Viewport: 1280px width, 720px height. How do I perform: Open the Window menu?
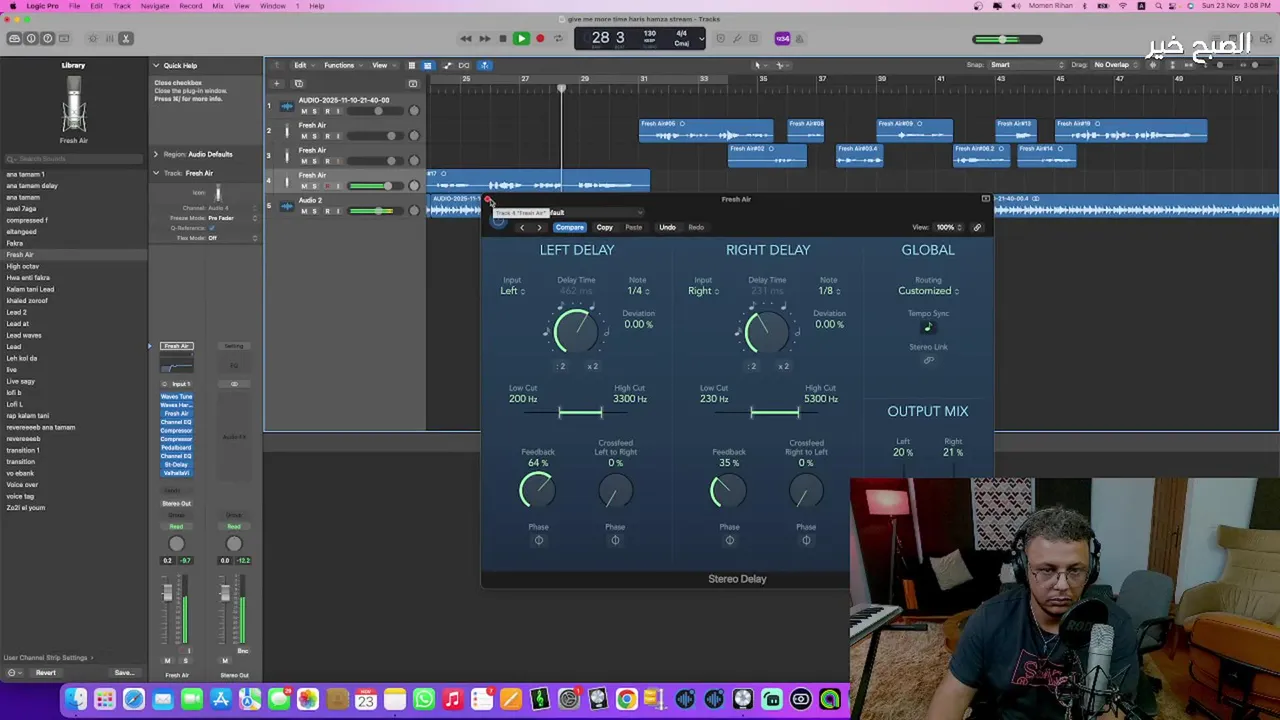273,6
